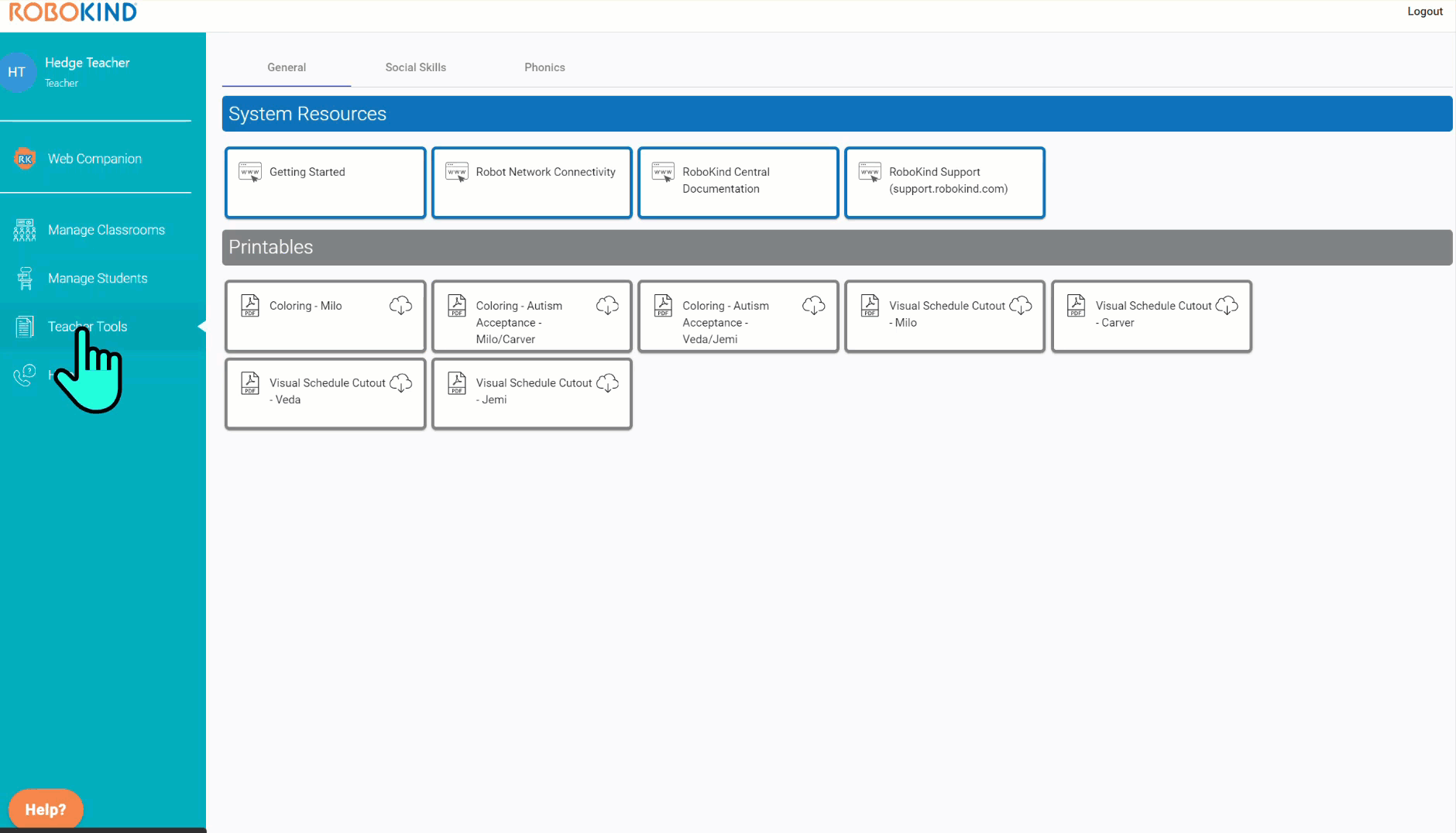
Task: Download the Coloring - Milo printable via cloud icon
Action: [400, 305]
